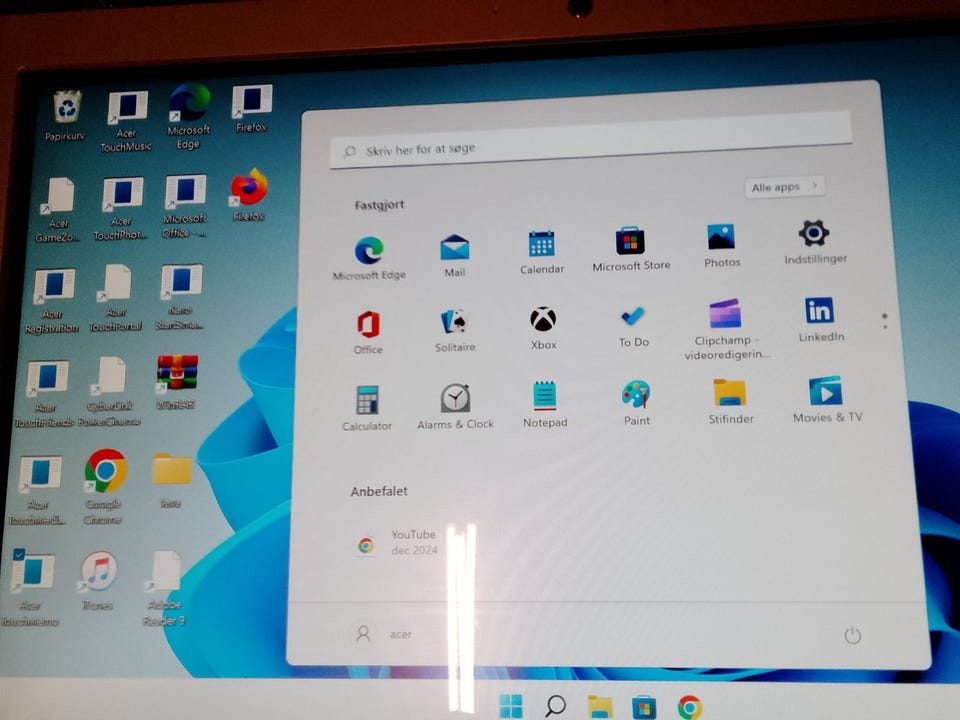960x720 pixels.
Task: Select the top-row Firefox shortcut with blank icon
Action: 252,108
